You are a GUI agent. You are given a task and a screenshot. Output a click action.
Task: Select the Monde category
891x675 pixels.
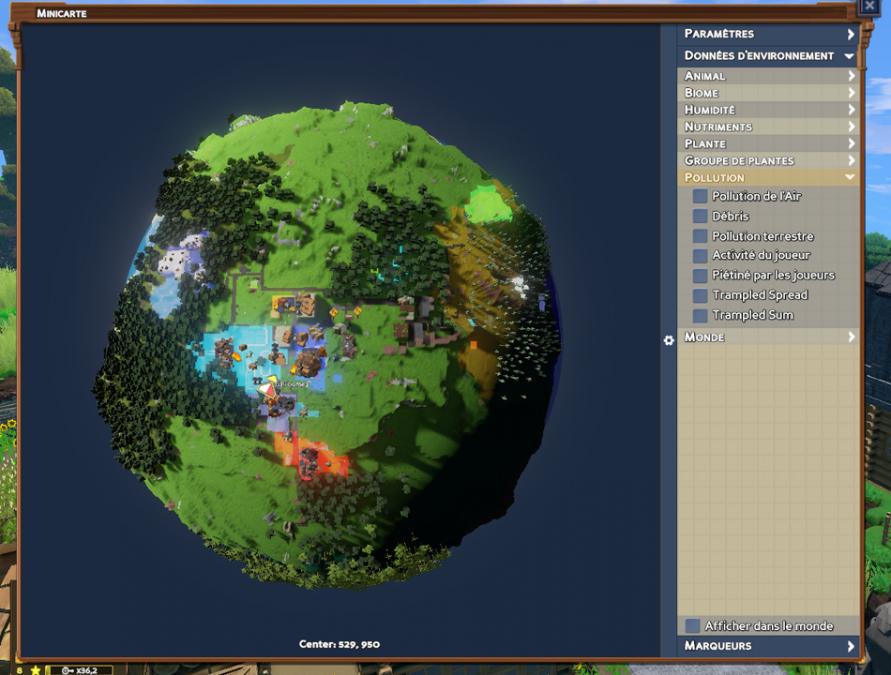[767, 338]
